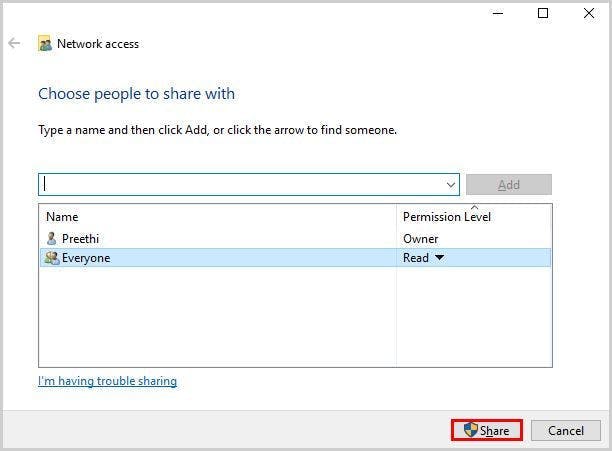612x451 pixels.
Task: Click the Preethi user icon
Action: coord(52,238)
